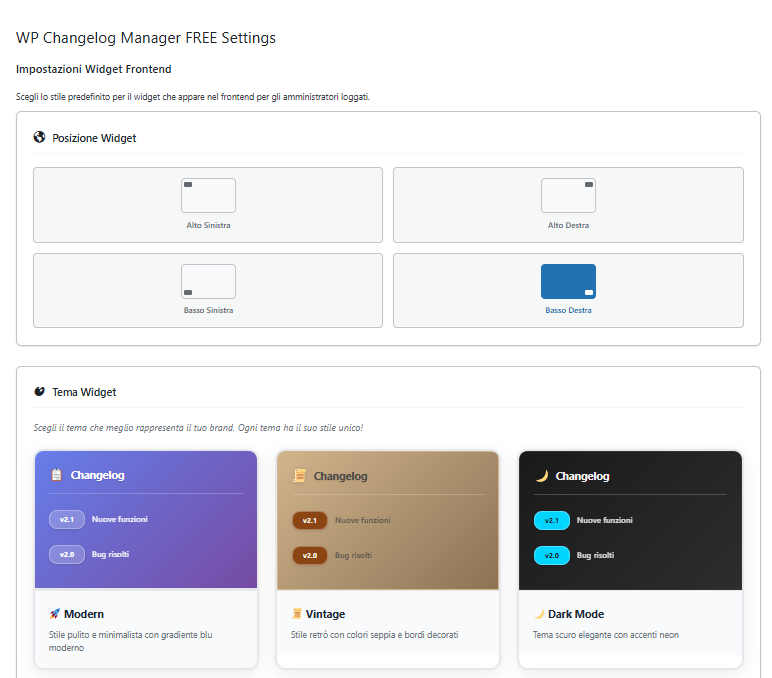
Task: Click the blue Basso Destra position icon
Action: click(x=568, y=281)
